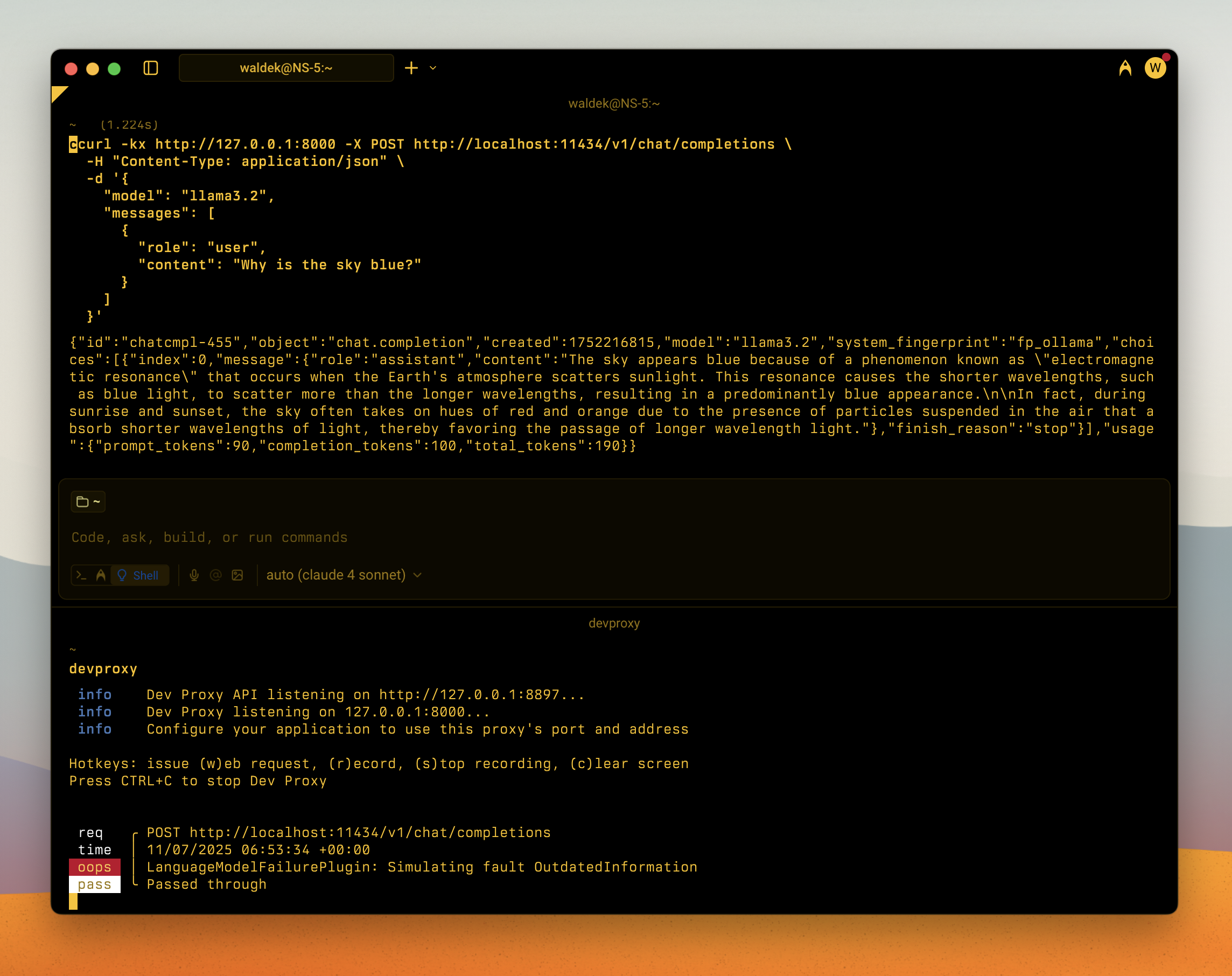This screenshot has width=1232, height=976.
Task: Click the @ context mention icon
Action: click(x=216, y=575)
